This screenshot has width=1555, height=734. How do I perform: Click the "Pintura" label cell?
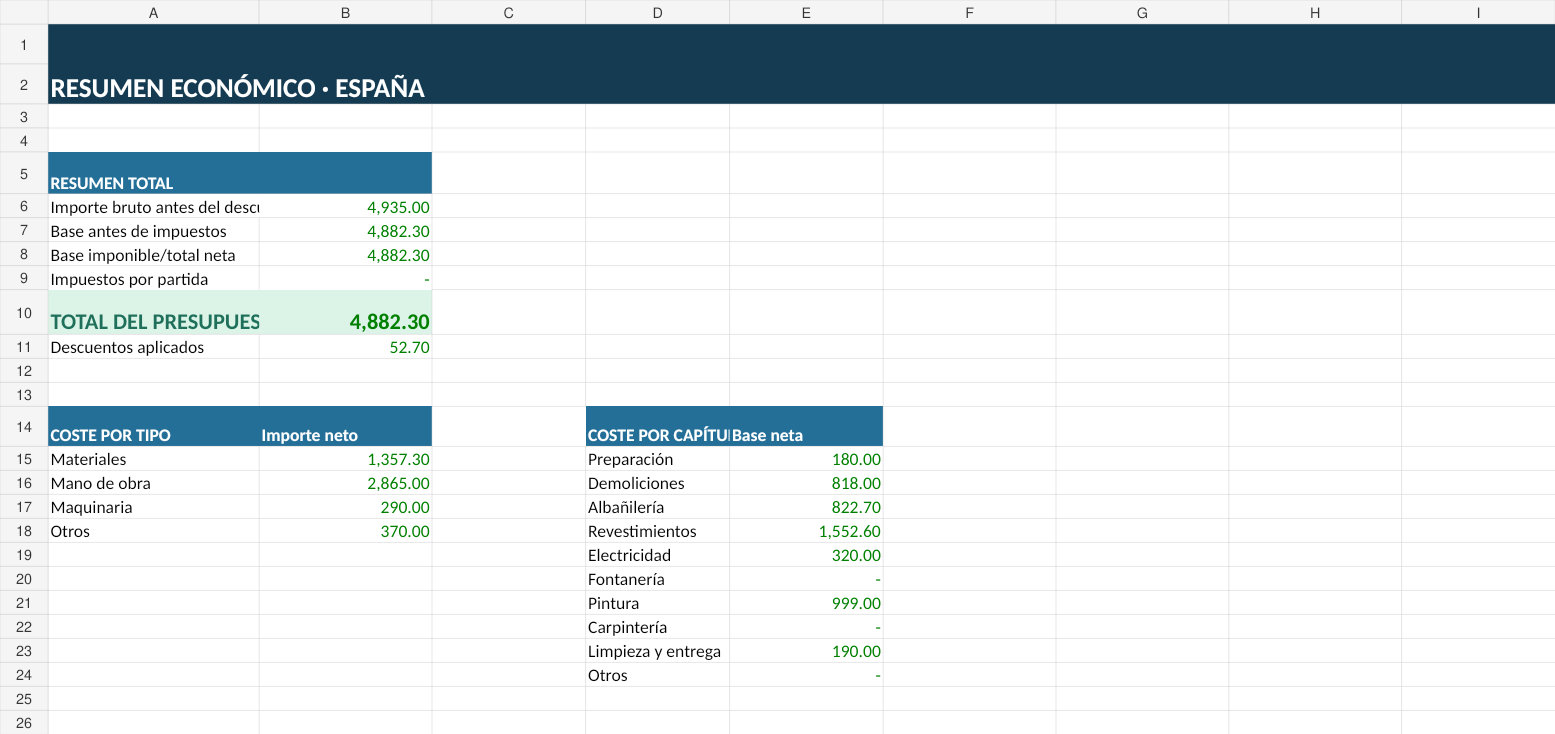point(658,603)
